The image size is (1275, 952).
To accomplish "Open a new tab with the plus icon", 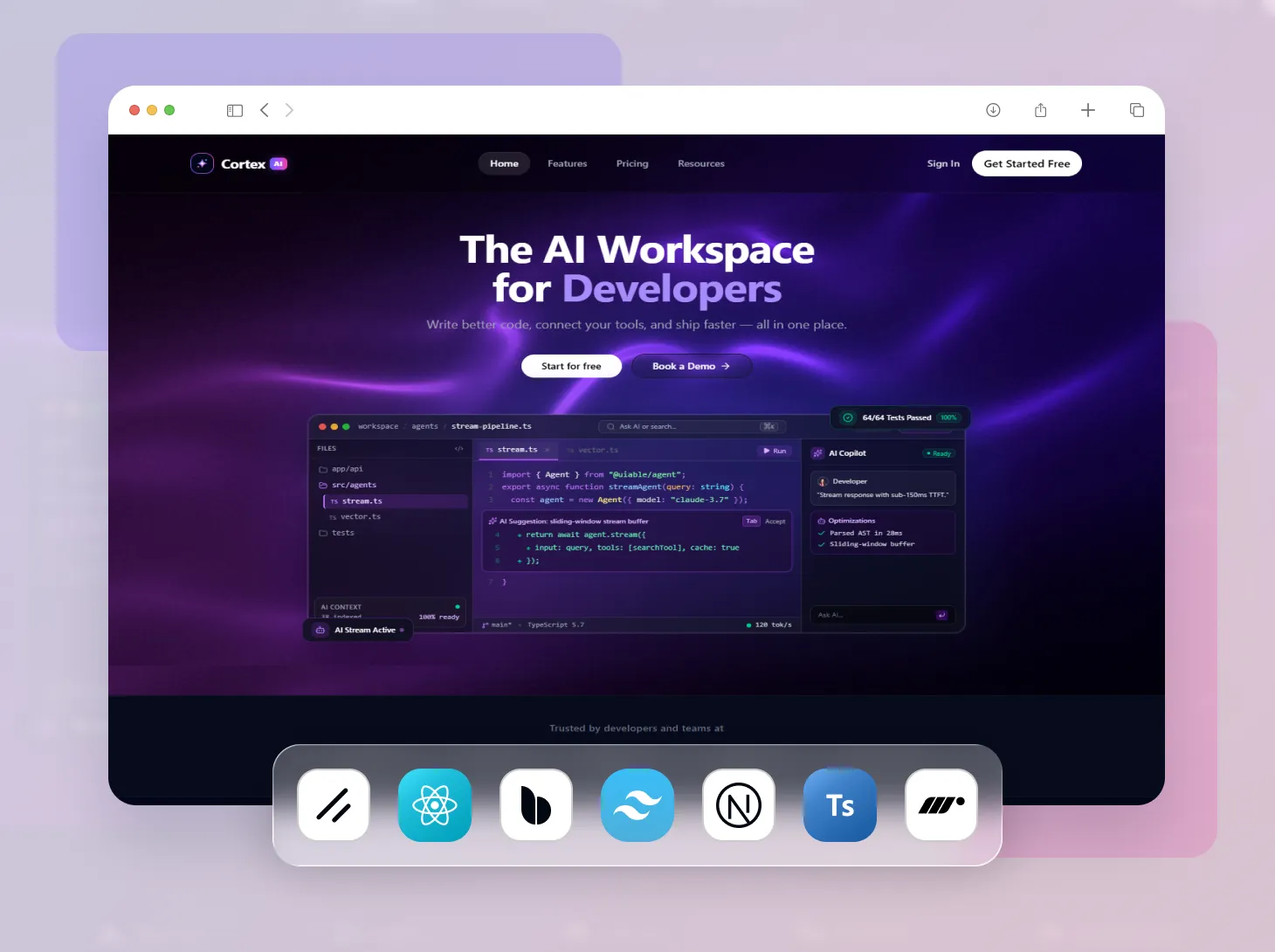I will [1088, 110].
